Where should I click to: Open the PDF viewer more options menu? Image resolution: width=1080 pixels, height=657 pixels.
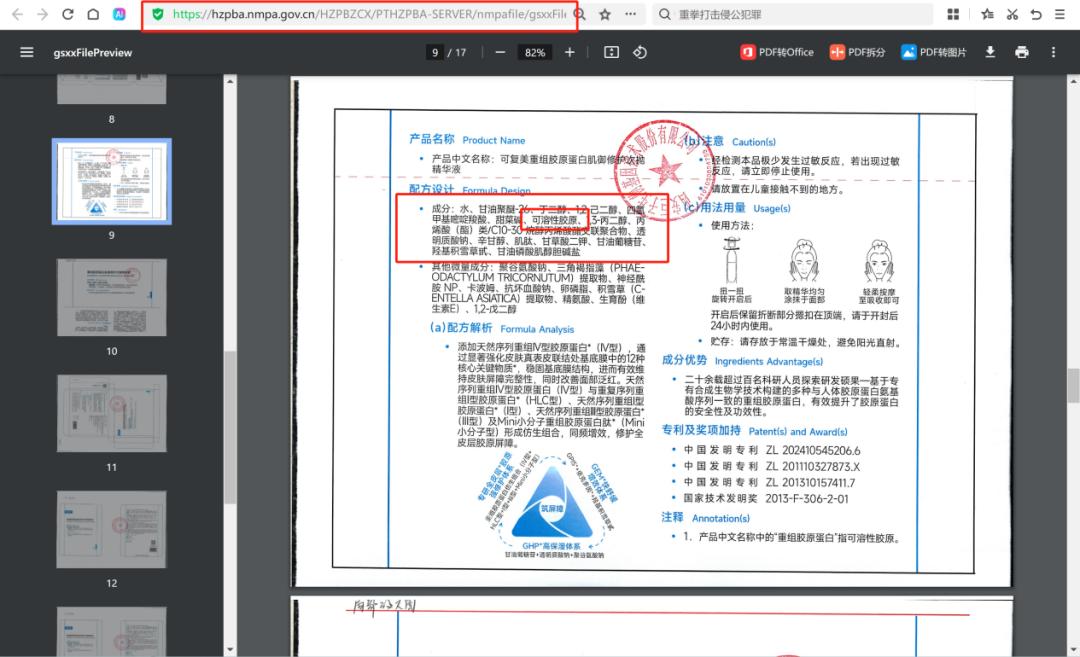[1053, 52]
